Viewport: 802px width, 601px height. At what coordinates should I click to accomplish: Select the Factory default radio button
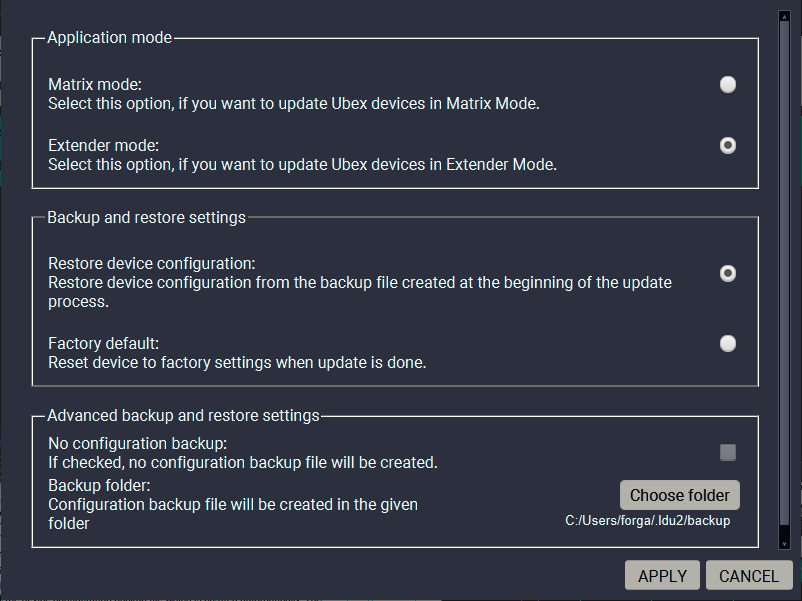[x=728, y=344]
